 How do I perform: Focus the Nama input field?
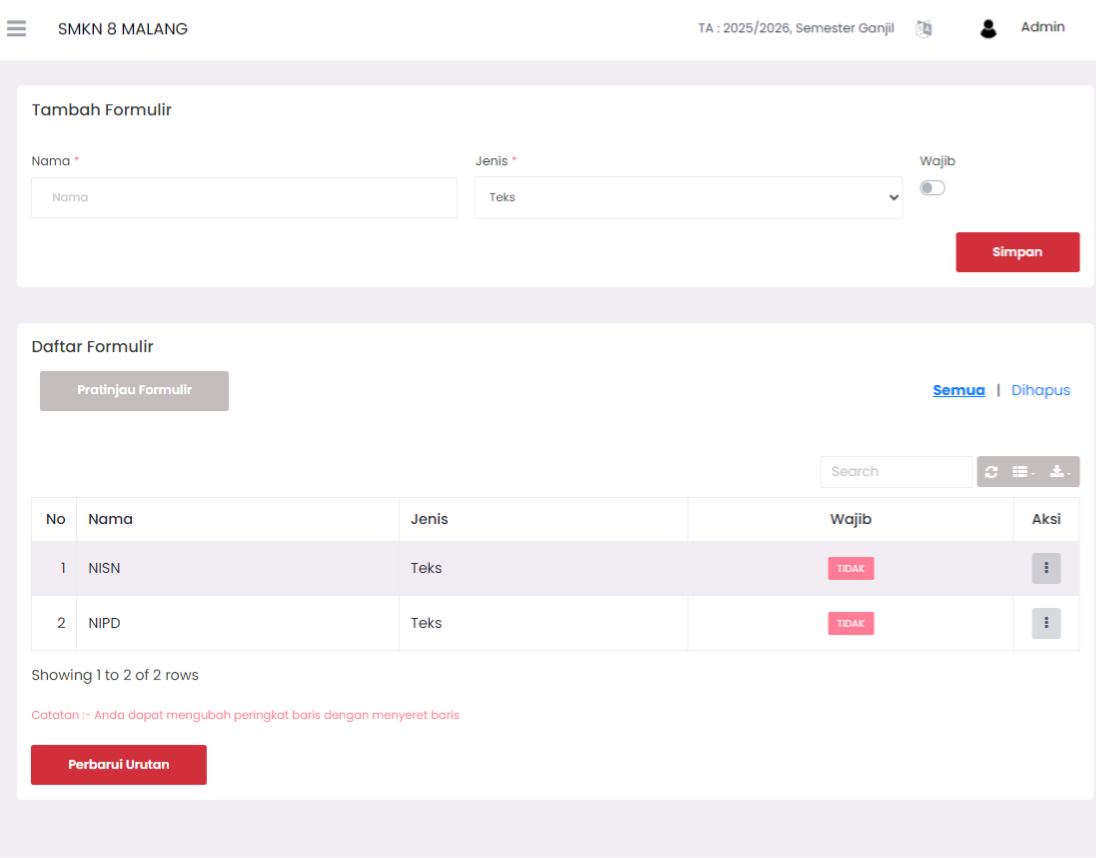point(244,198)
